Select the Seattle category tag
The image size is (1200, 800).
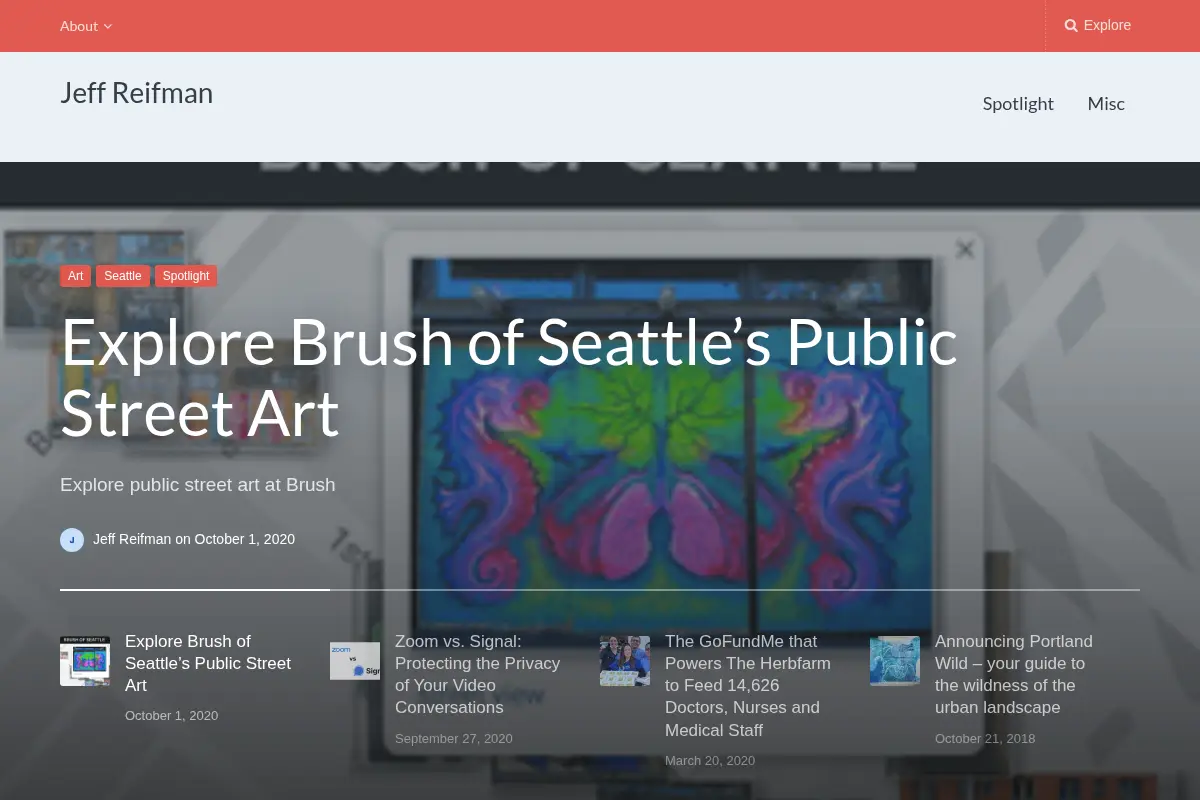tap(123, 276)
